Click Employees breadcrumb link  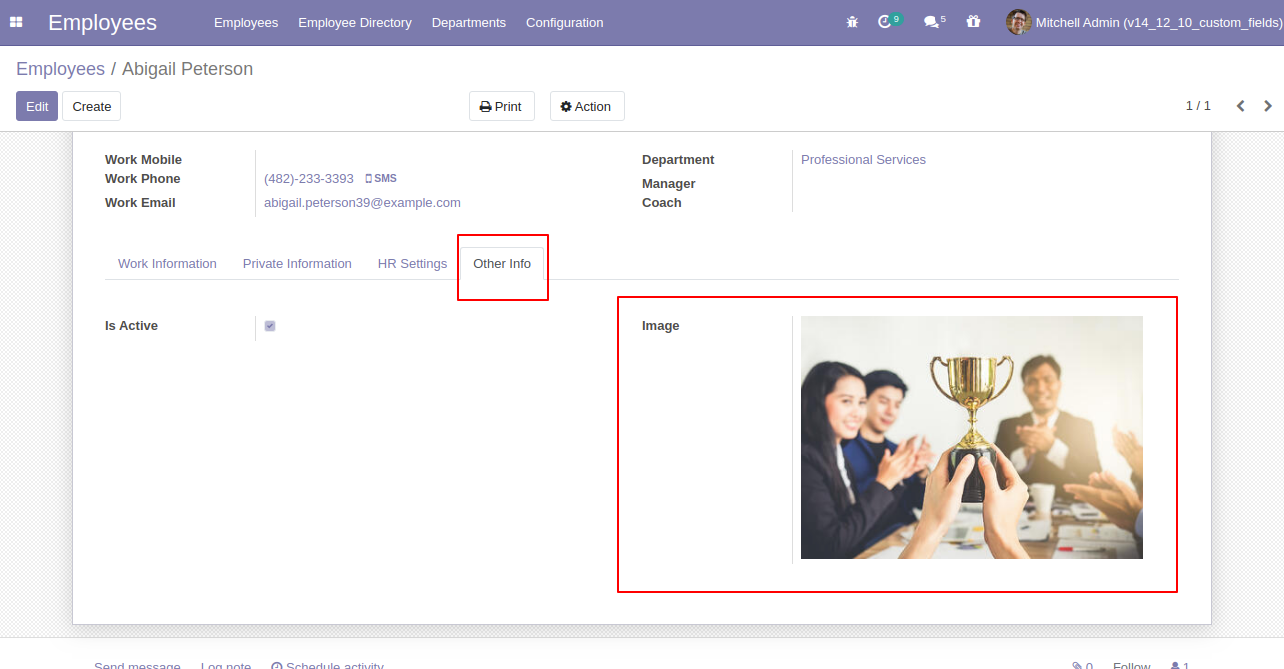coord(60,69)
